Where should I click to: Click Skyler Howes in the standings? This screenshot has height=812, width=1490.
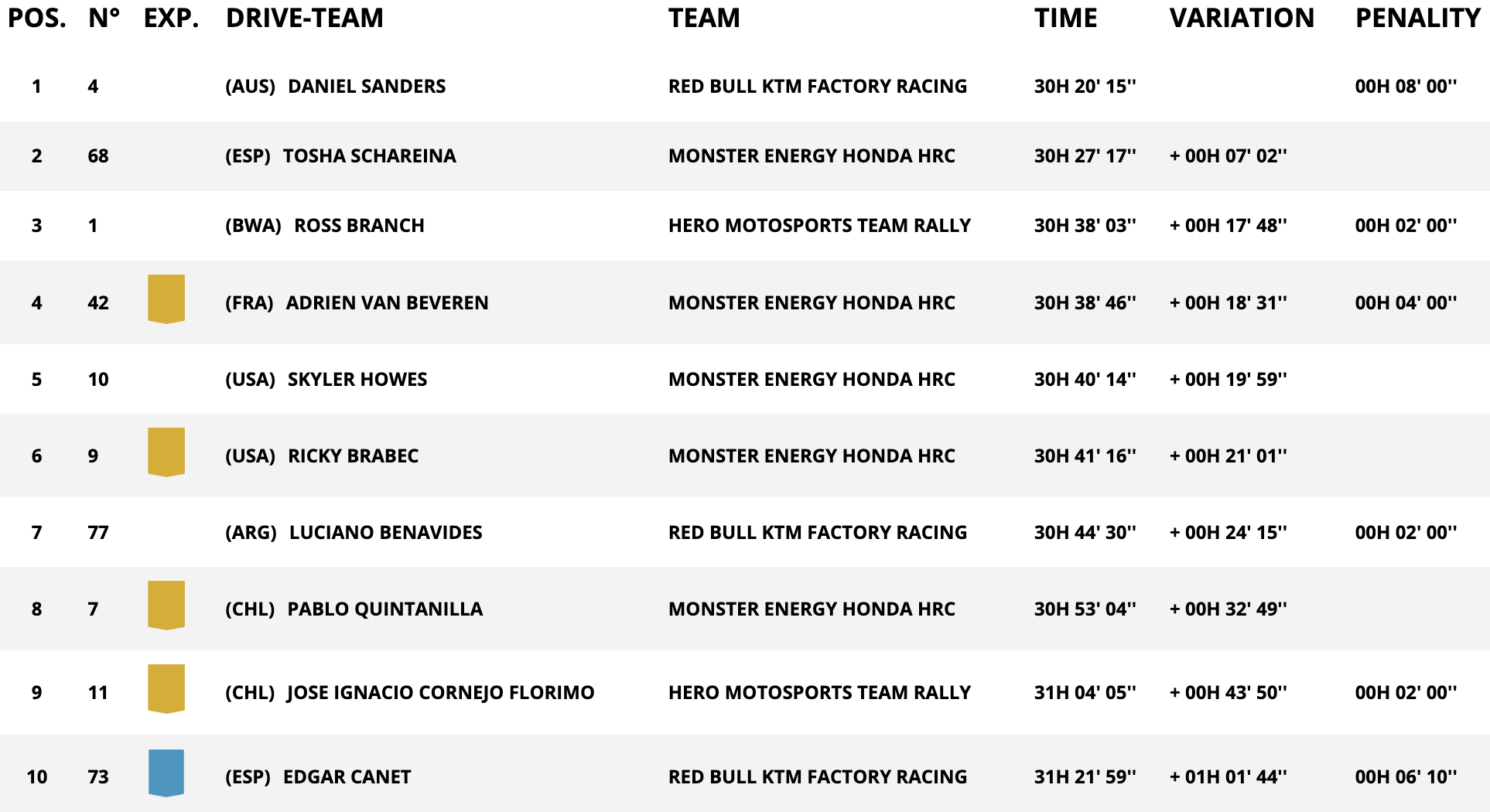tap(357, 379)
